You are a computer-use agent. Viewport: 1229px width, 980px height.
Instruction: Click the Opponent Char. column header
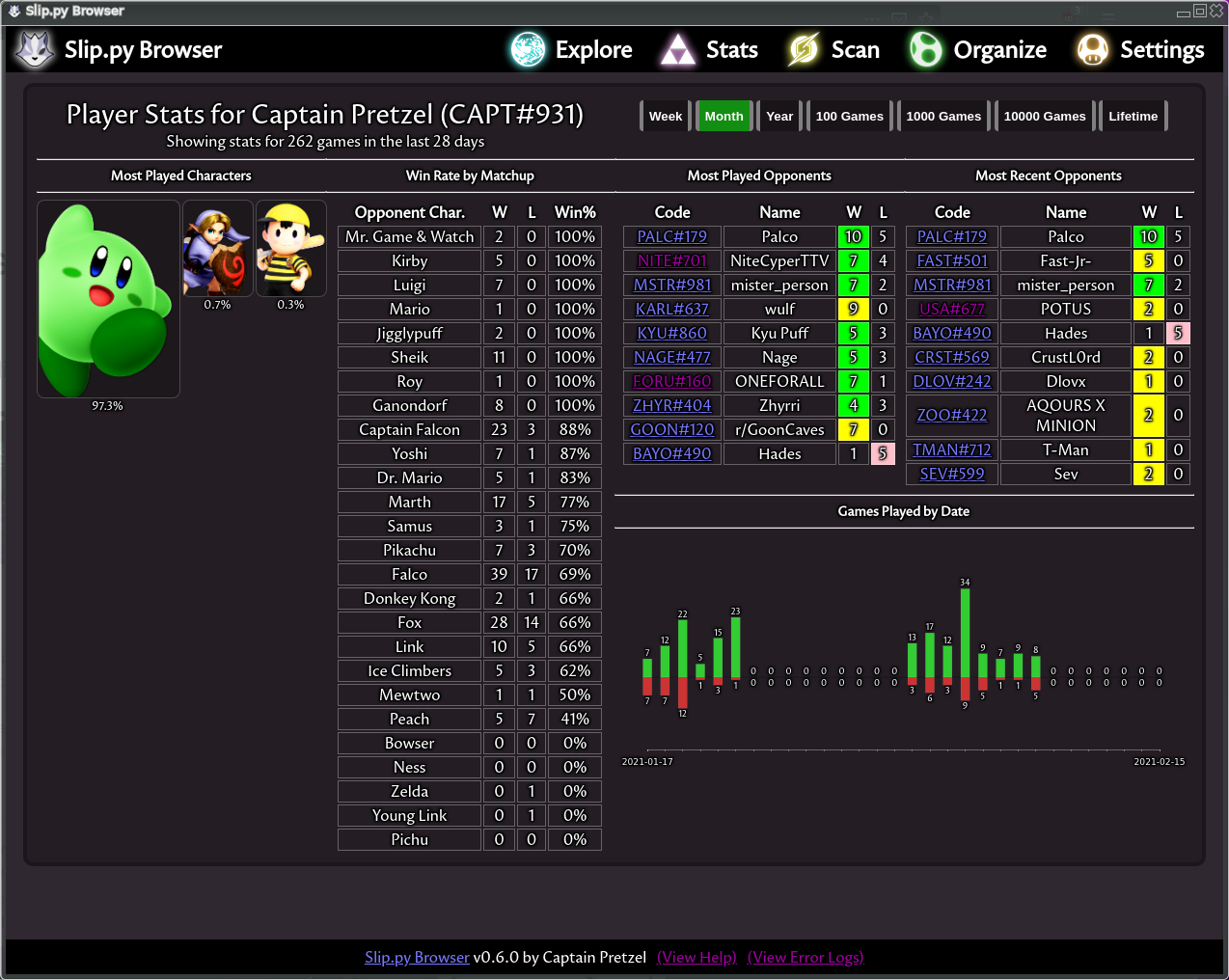[x=410, y=212]
